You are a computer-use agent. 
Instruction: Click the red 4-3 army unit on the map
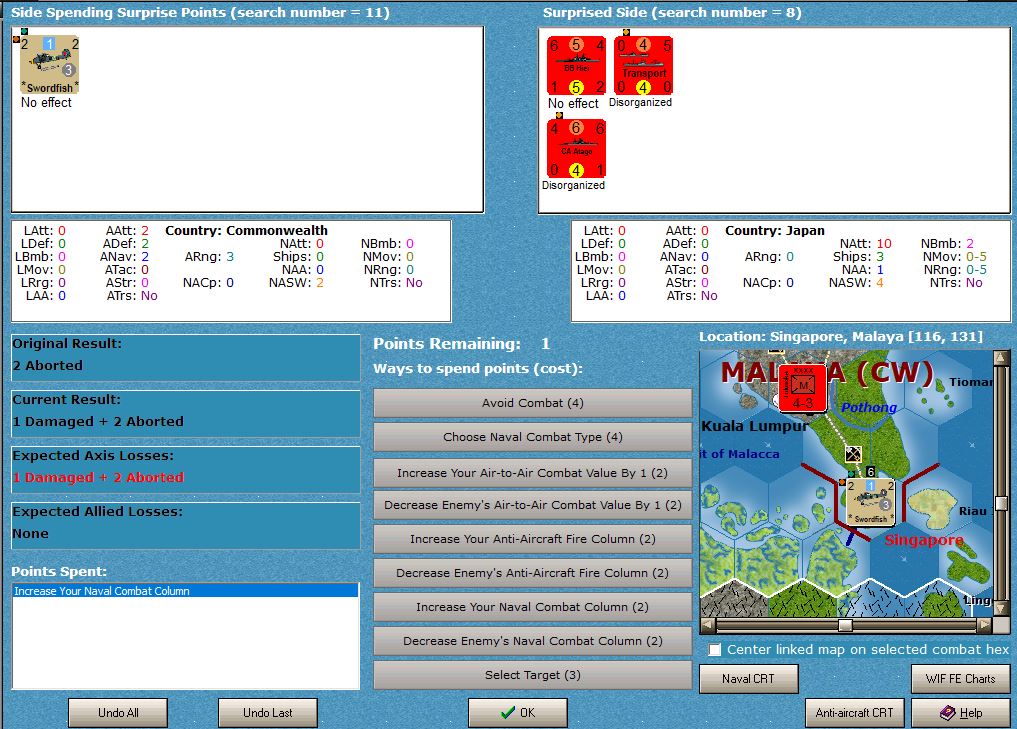tap(802, 388)
